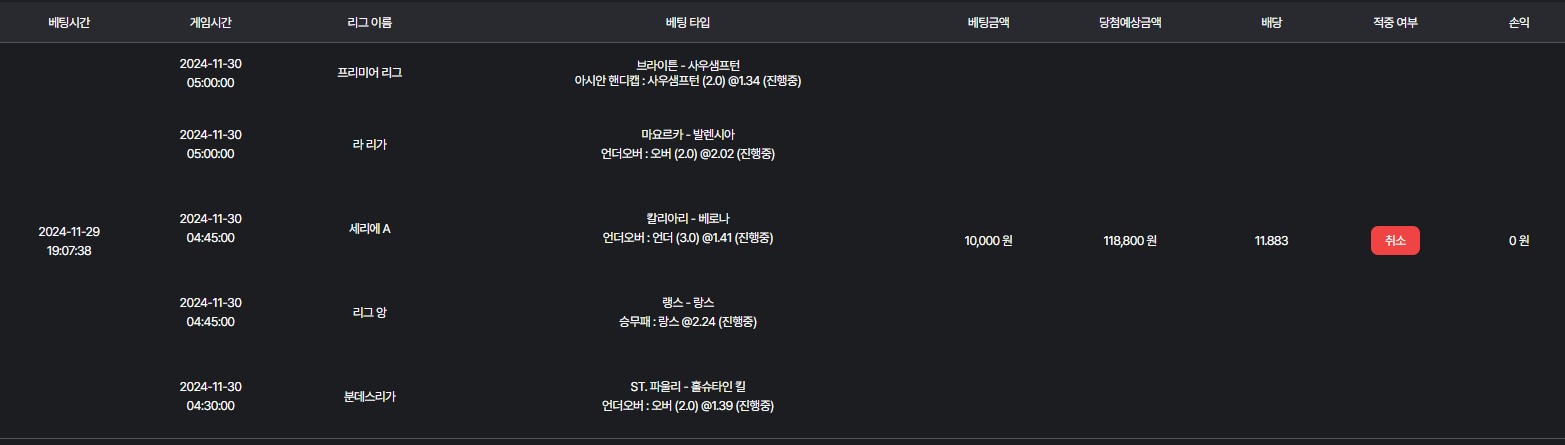The image size is (1565, 445).
Task: Click the 적중 여부 column header
Action: point(1395,22)
